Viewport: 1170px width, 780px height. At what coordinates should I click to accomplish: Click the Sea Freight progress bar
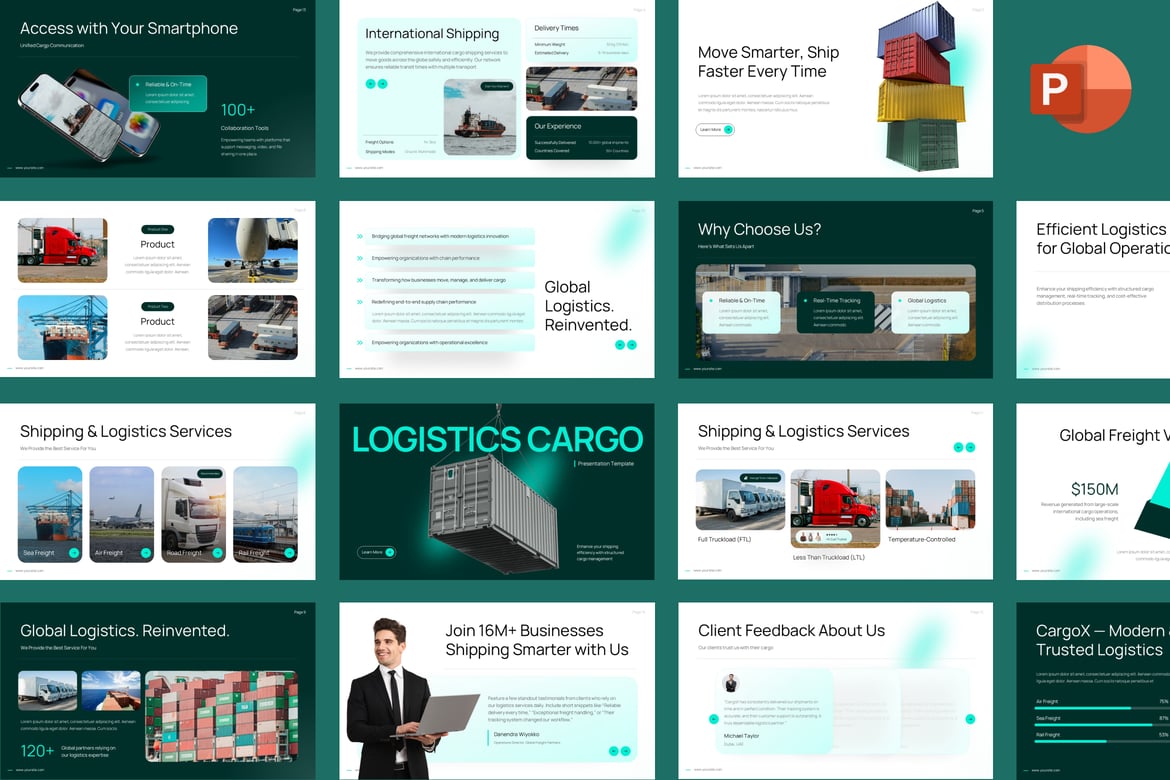pos(1101,724)
